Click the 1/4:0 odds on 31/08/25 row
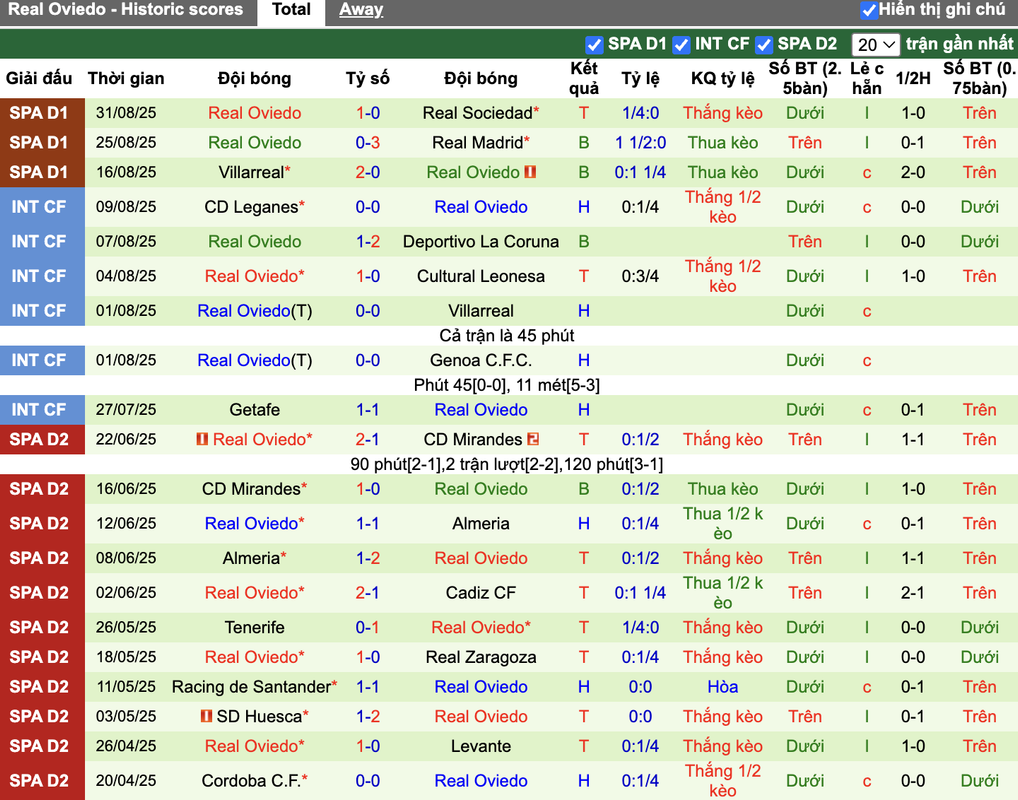This screenshot has height=800, width=1018. 640,113
